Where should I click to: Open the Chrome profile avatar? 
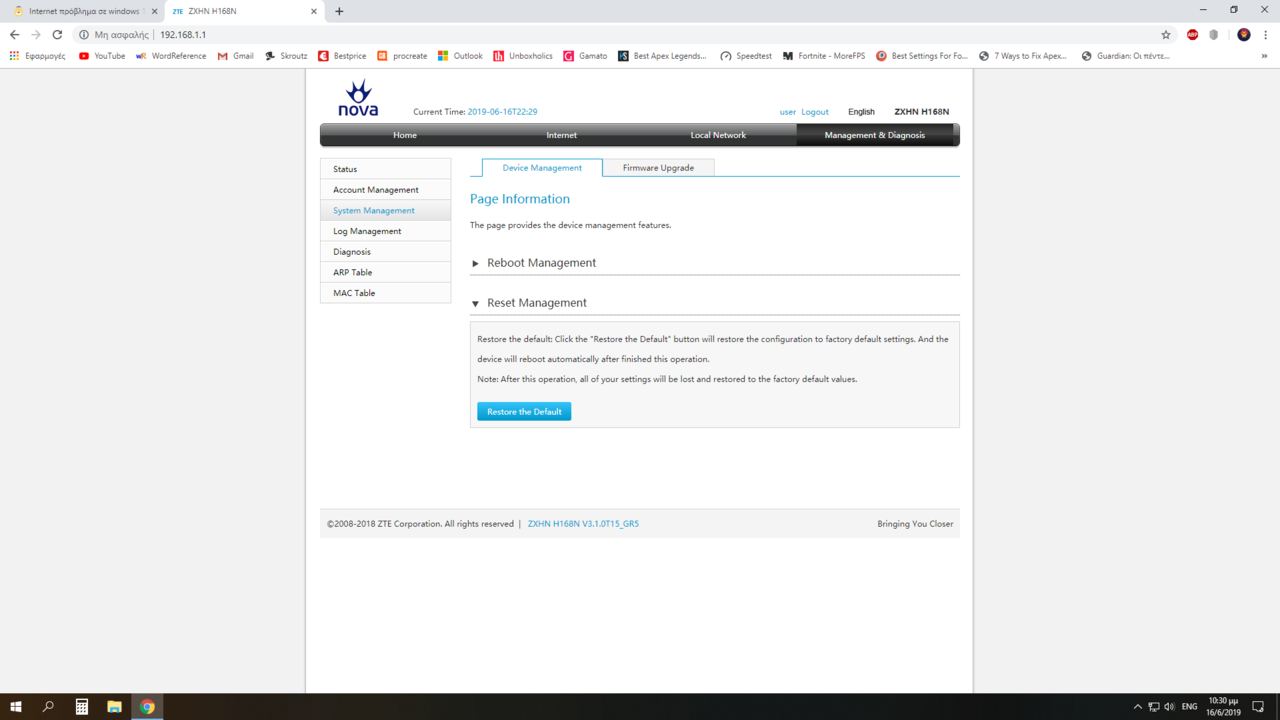[x=1244, y=34]
